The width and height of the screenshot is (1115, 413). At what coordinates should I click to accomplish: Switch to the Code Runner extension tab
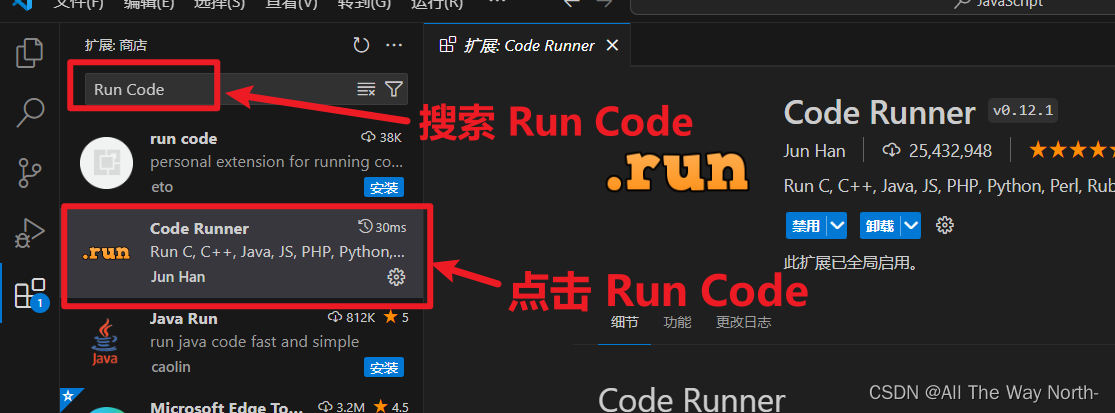click(x=528, y=45)
